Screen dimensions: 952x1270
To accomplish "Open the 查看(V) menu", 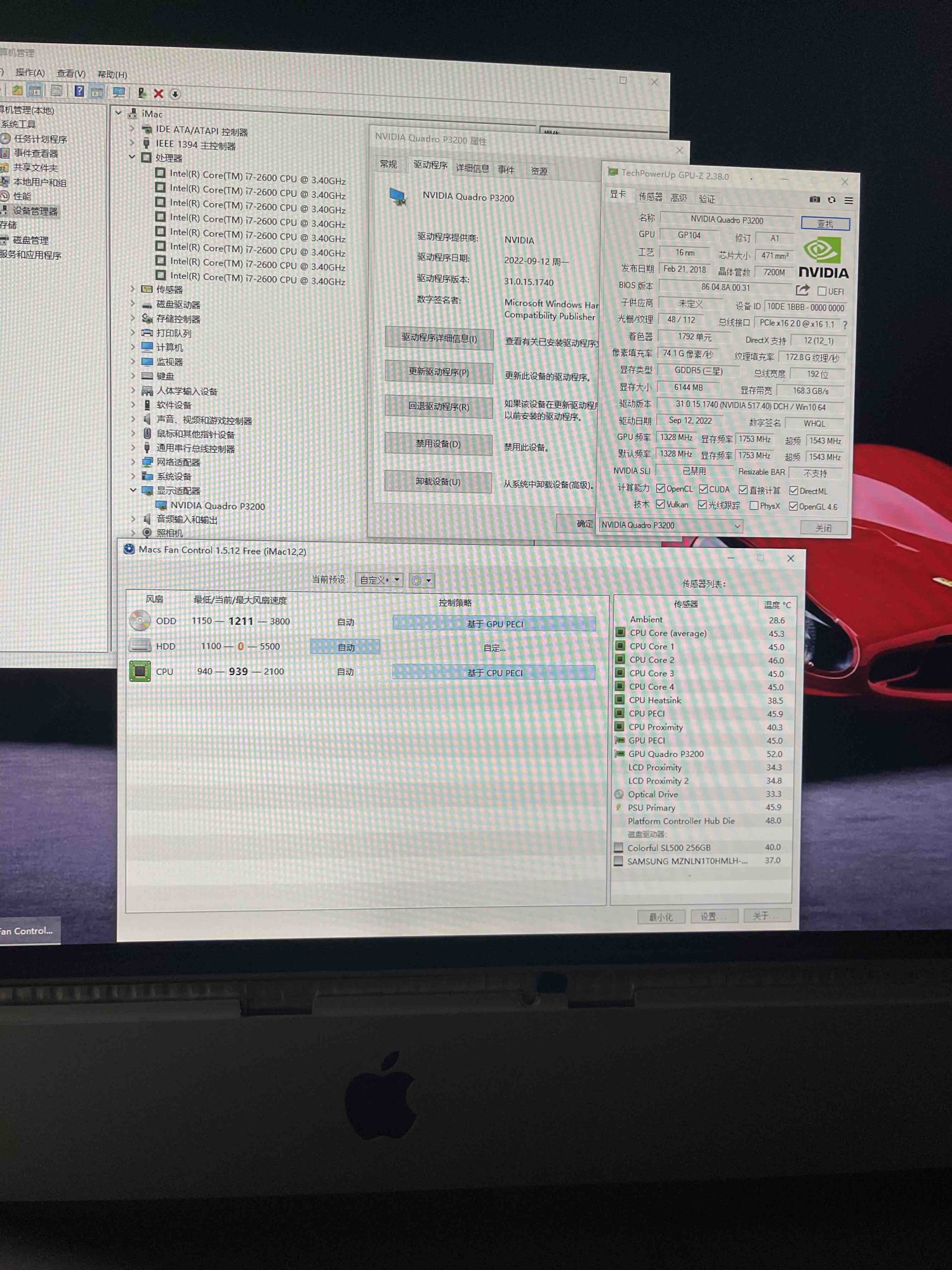I will [x=70, y=74].
